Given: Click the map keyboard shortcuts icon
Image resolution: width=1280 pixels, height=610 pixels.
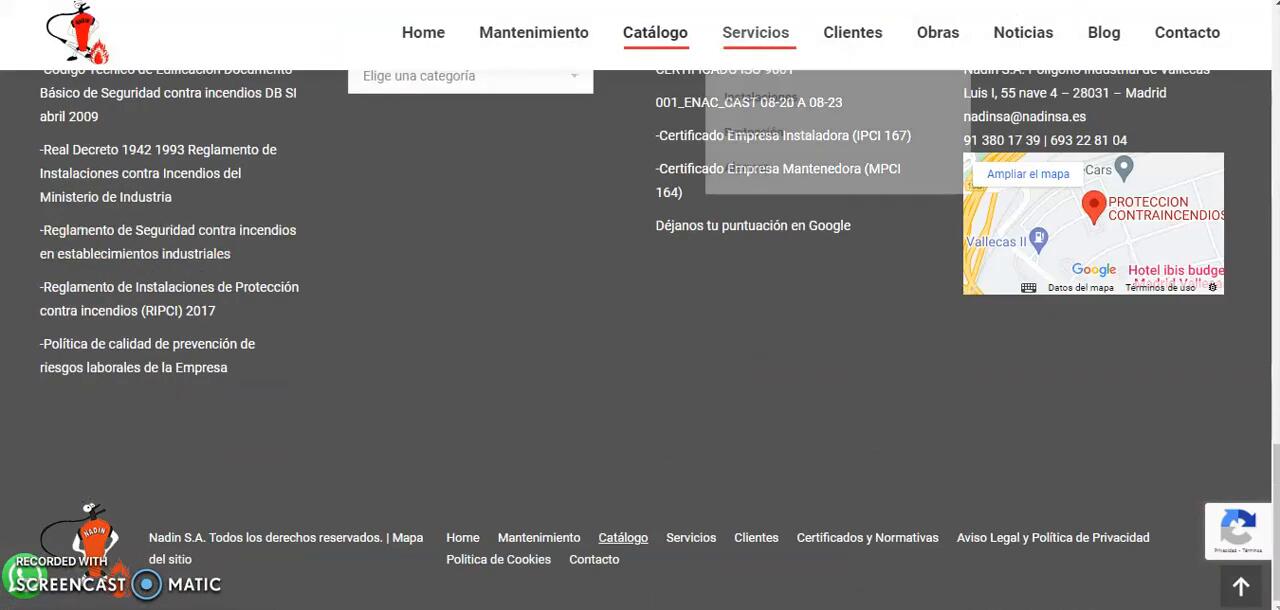Looking at the screenshot, I should pos(1028,287).
